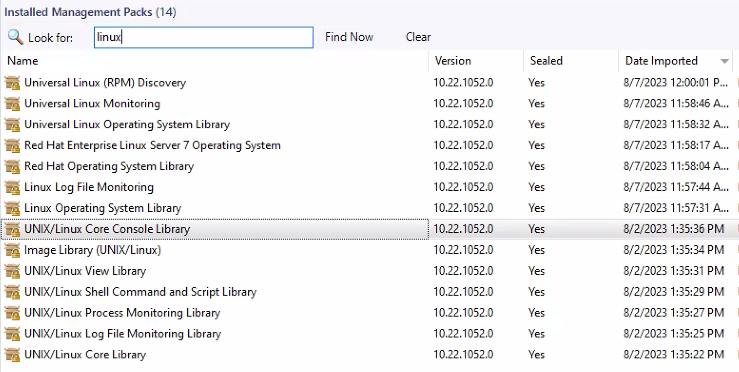Clear the management pack search
The height and width of the screenshot is (372, 739).
coord(418,37)
